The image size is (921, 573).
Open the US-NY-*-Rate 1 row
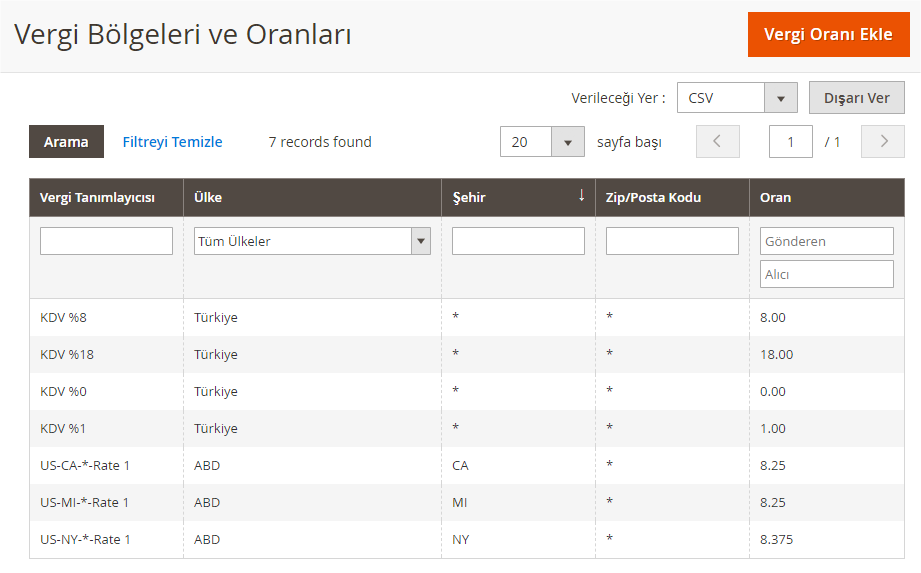pos(467,540)
